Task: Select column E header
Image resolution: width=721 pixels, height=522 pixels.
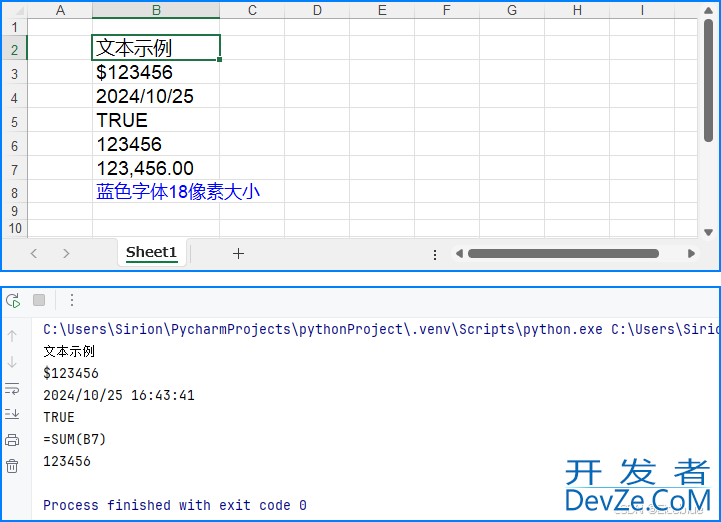Action: 382,10
